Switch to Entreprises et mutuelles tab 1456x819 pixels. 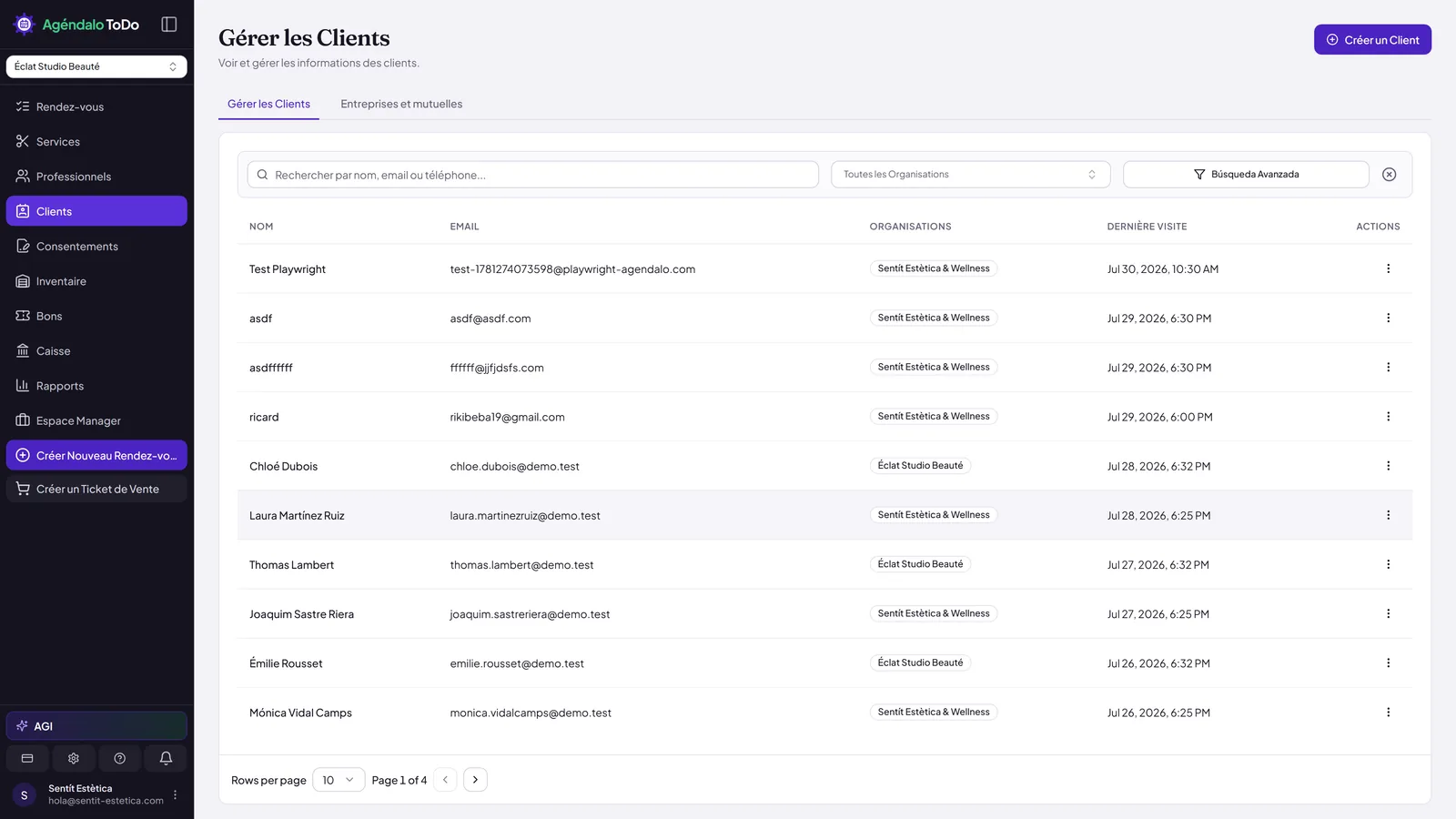(x=401, y=104)
